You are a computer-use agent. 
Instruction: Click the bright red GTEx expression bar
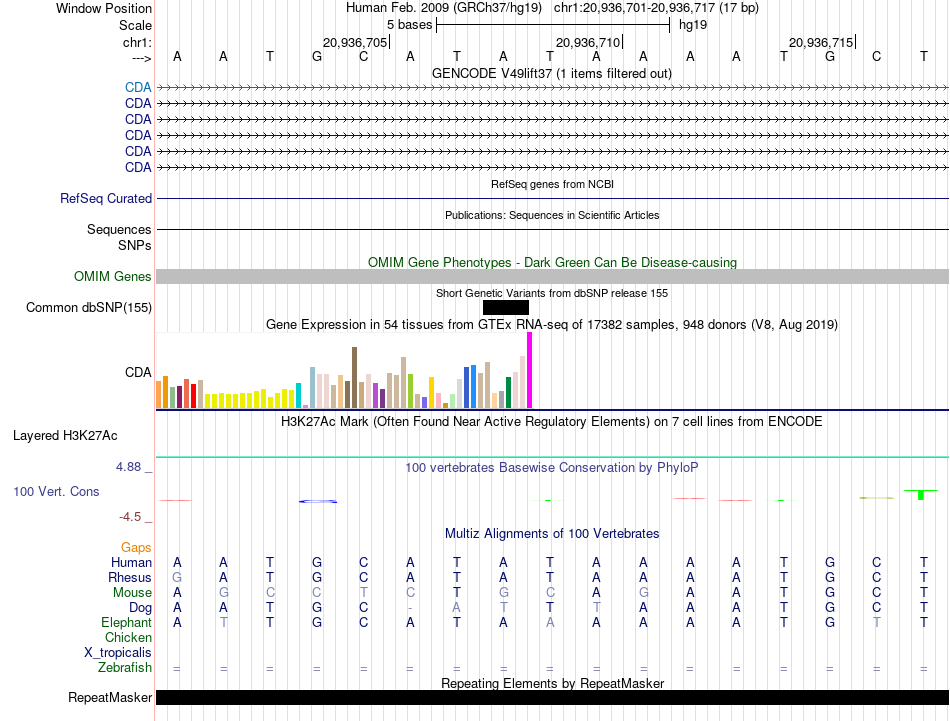(x=193, y=396)
